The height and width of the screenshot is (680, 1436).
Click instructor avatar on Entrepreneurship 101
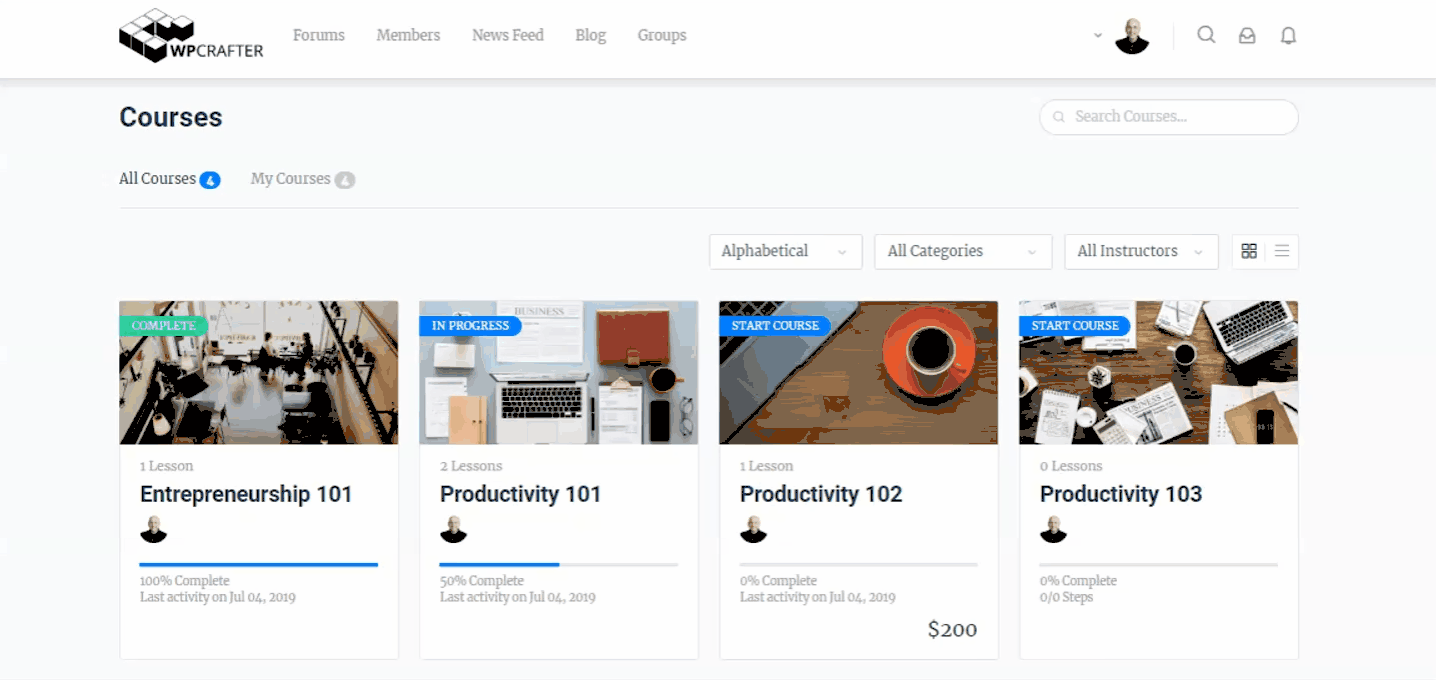pos(153,529)
